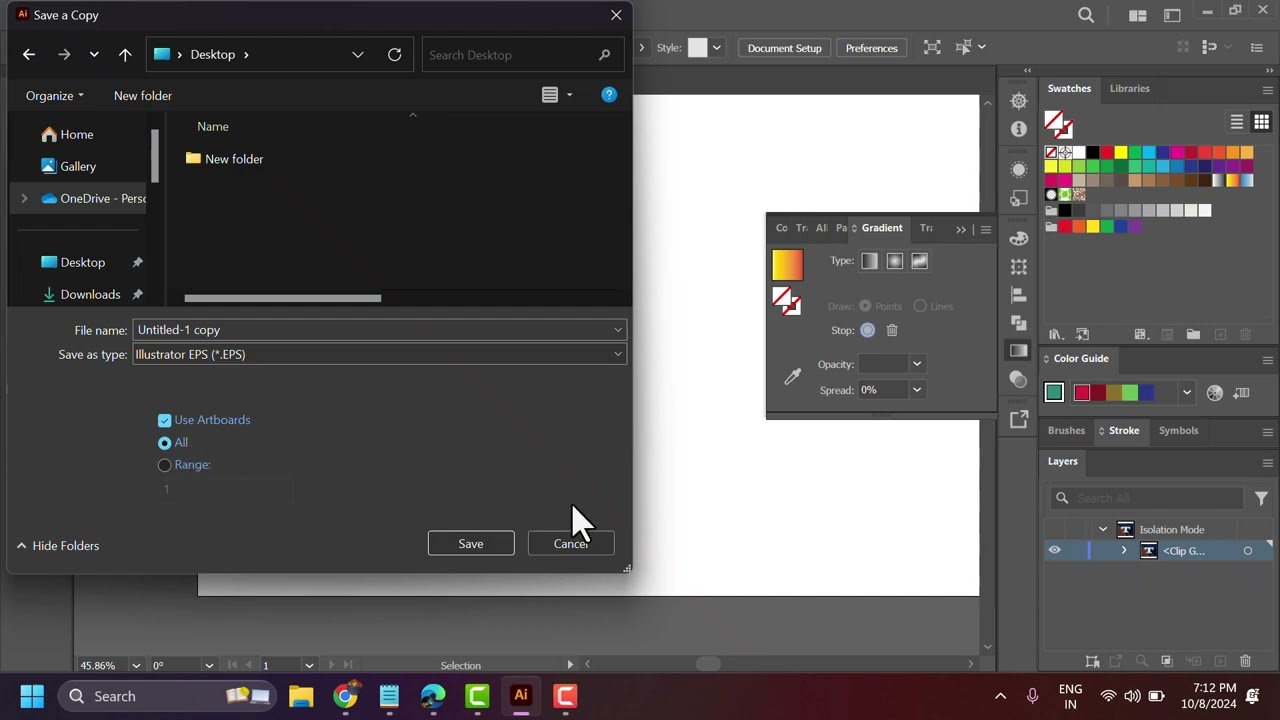Open the Preferences button

point(871,48)
